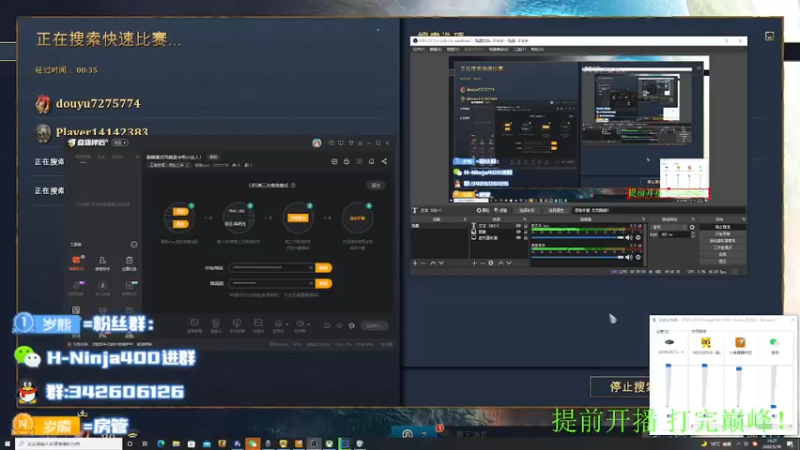Pop out the OBS controls dock

[x=743, y=219]
